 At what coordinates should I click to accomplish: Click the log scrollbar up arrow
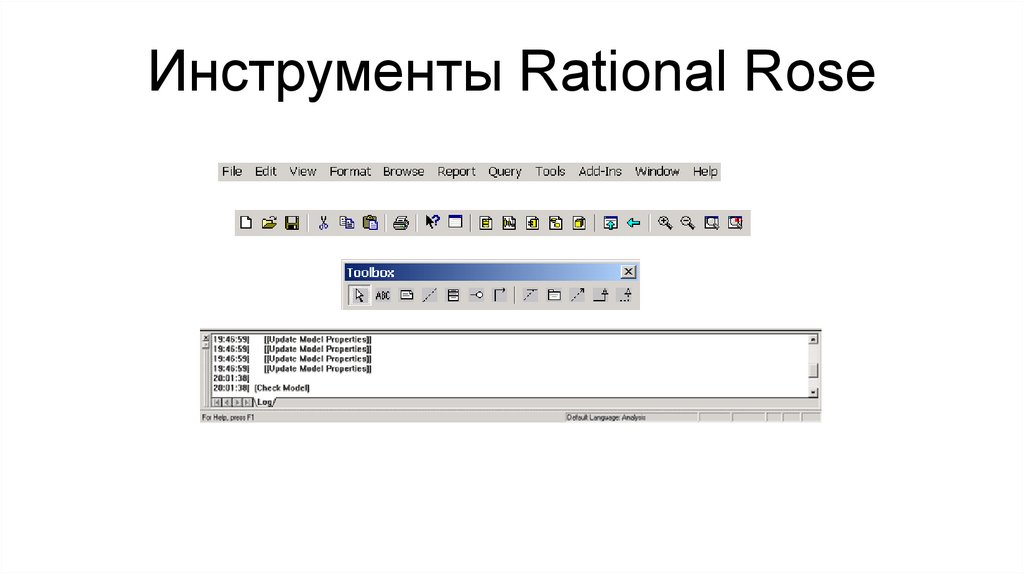point(813,340)
